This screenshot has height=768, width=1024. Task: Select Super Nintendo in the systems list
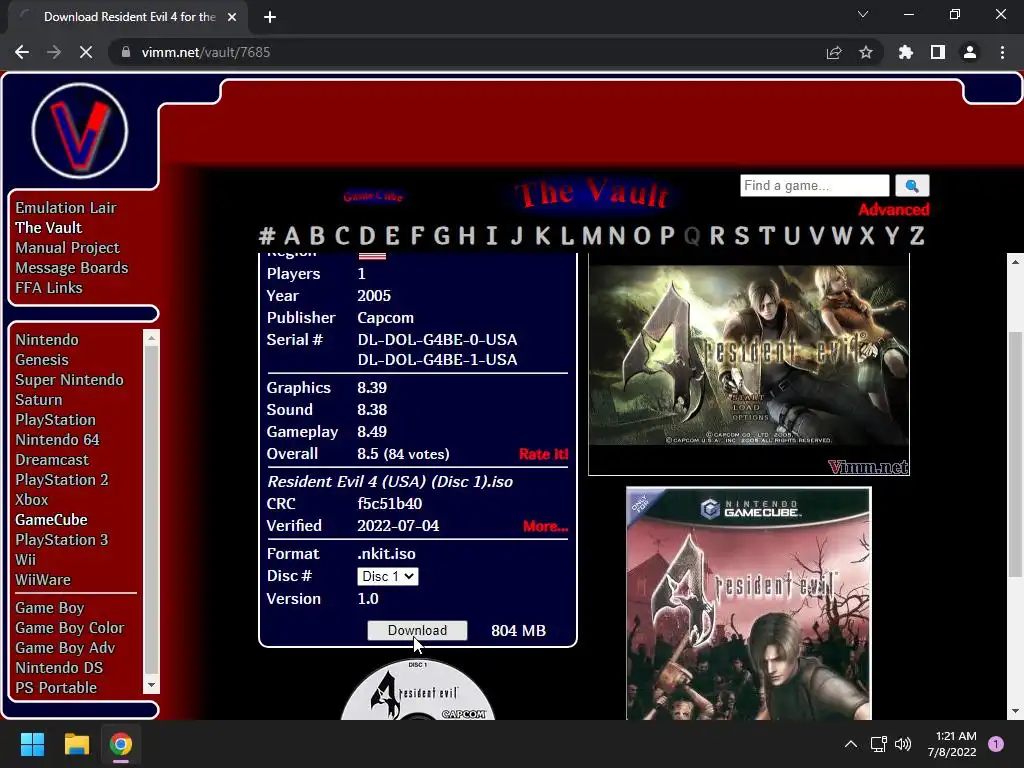[69, 379]
